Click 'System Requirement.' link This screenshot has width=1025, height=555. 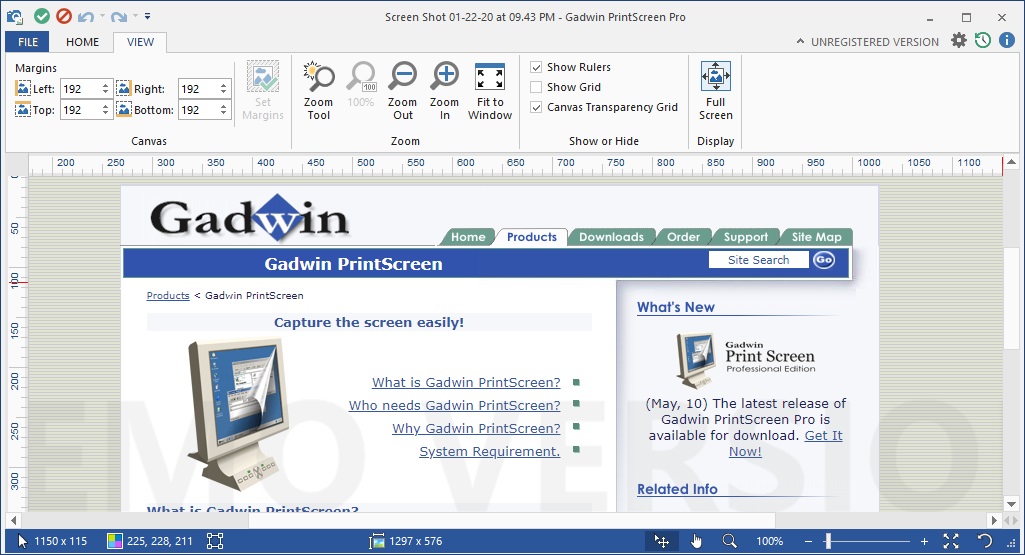pos(490,452)
